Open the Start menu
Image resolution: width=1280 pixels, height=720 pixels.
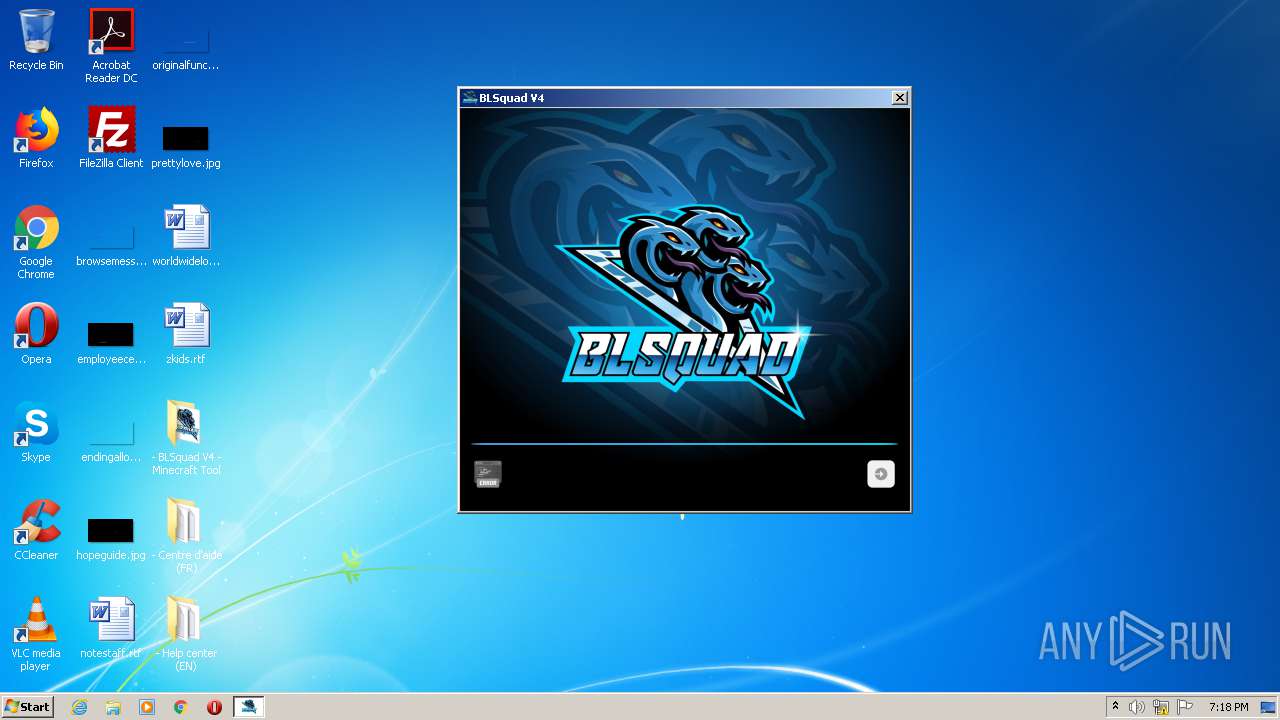pos(27,706)
